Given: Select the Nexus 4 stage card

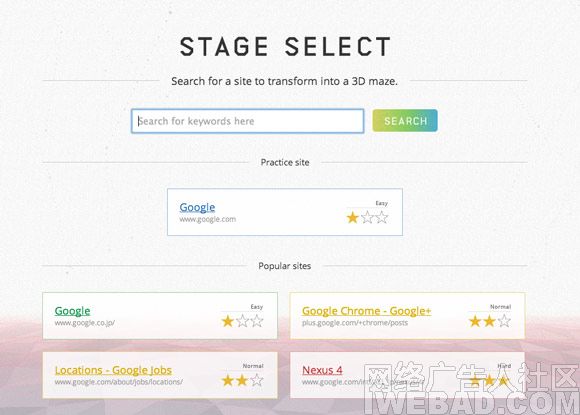Looking at the screenshot, I should point(407,375).
